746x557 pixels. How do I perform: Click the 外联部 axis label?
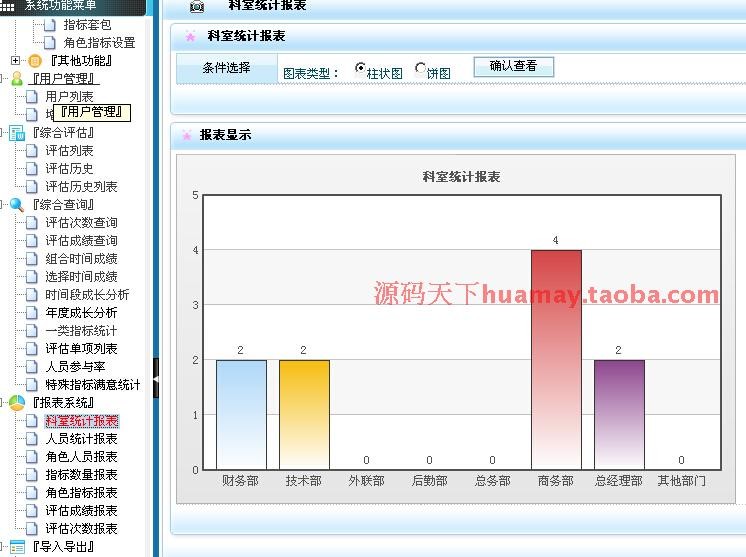[366, 481]
